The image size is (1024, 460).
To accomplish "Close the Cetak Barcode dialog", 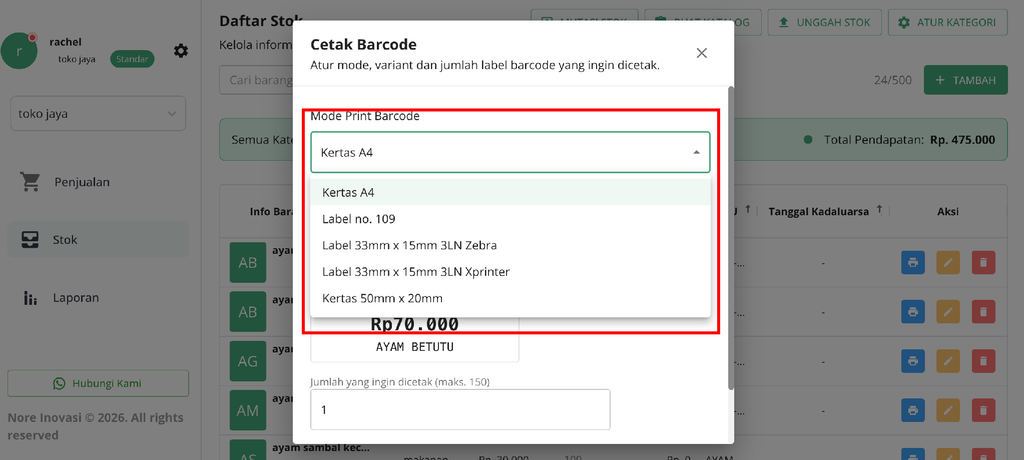I will coord(702,53).
